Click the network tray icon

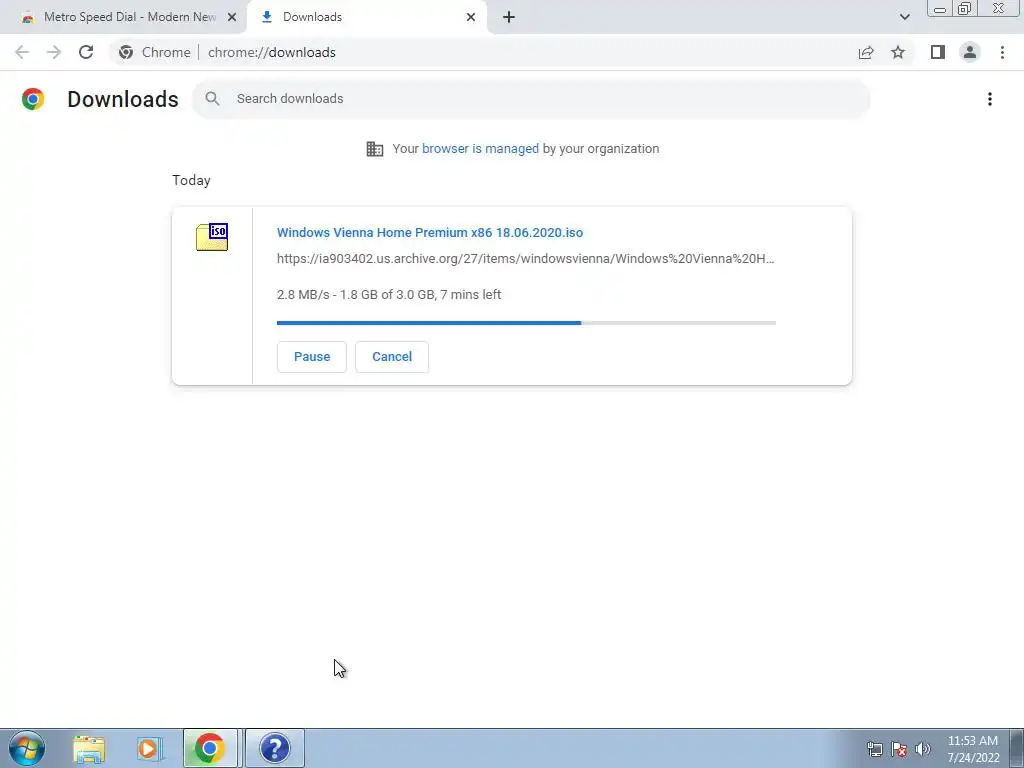(x=874, y=749)
